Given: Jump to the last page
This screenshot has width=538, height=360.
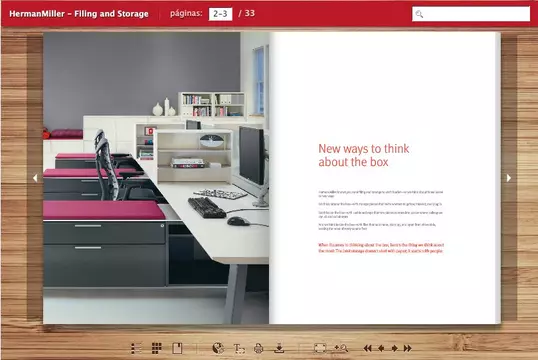Looking at the screenshot, I should 408,348.
